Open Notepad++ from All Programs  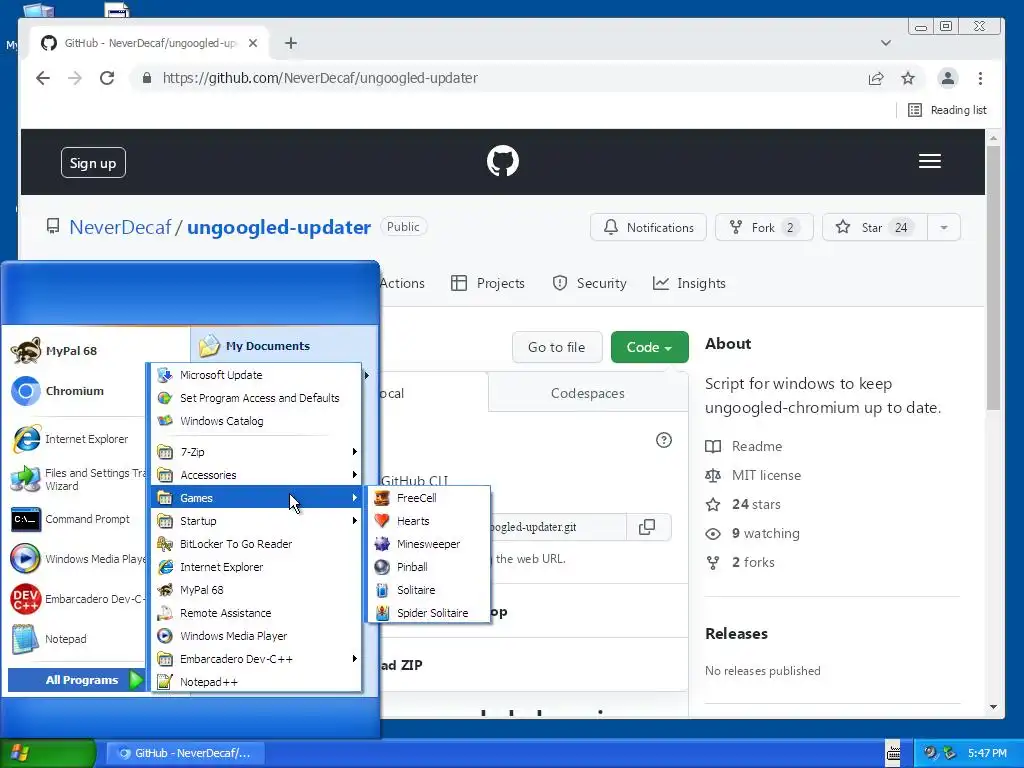[256, 682]
